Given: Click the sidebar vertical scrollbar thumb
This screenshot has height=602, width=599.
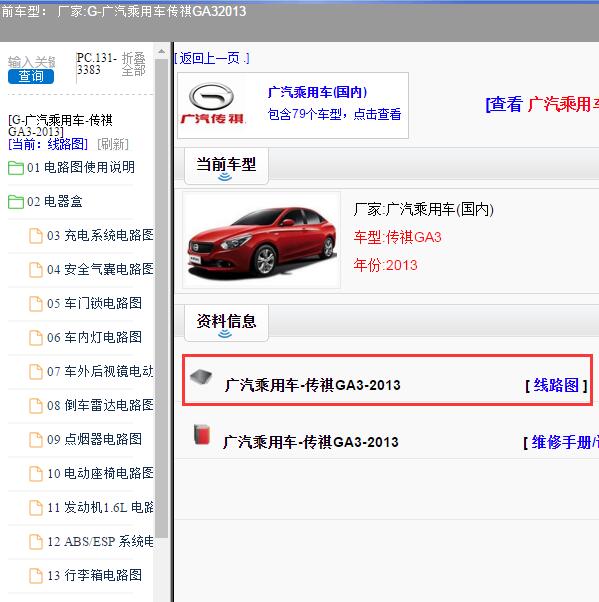Looking at the screenshot, I should pos(162,298).
